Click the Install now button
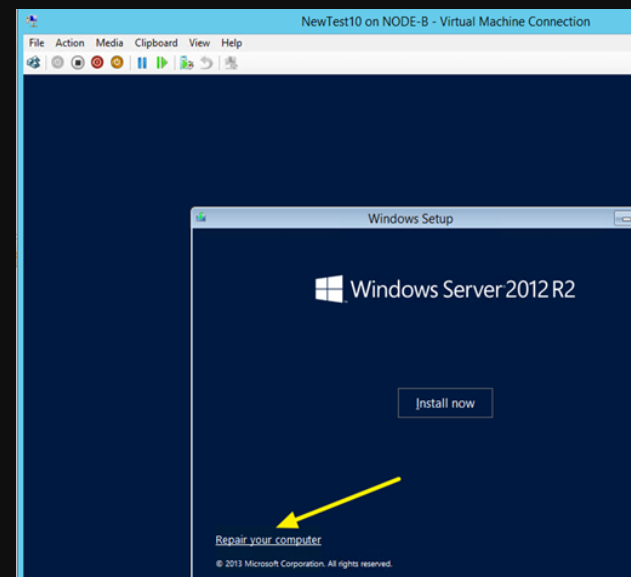Screen dimensions: 631x577 click(x=445, y=403)
